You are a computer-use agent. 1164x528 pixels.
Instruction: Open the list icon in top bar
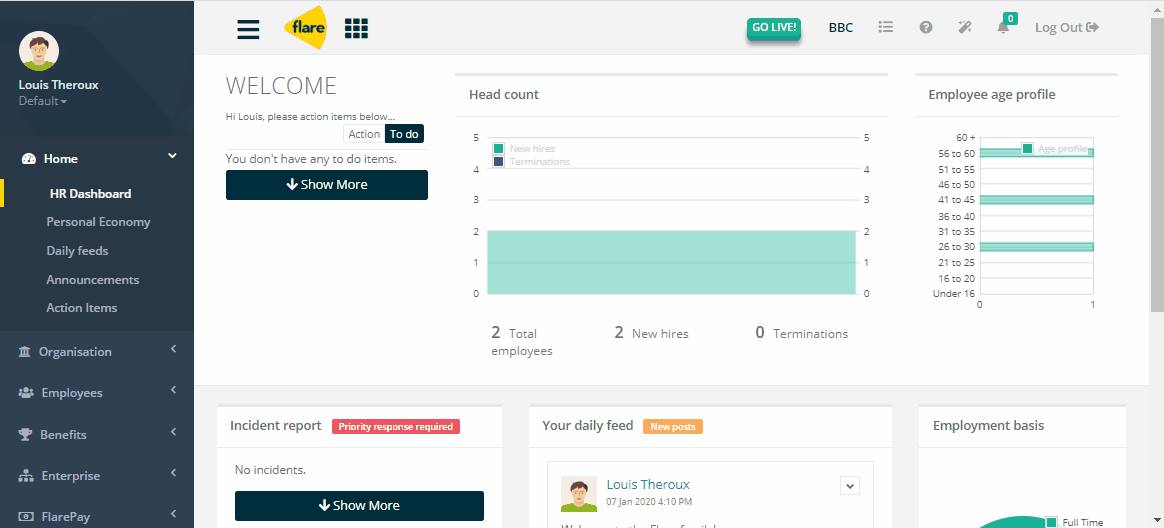coord(886,27)
